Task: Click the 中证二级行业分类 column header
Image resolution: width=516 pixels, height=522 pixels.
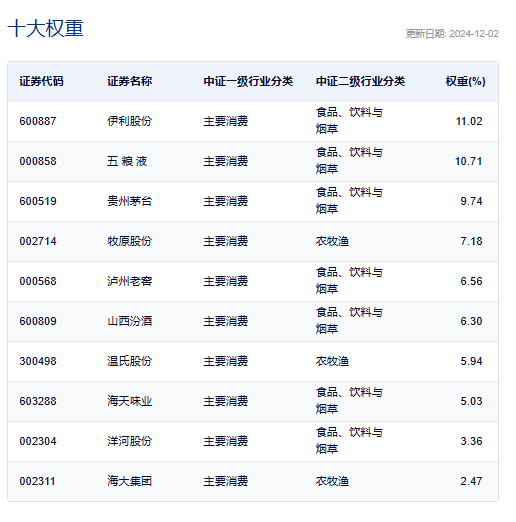Action: (360, 81)
